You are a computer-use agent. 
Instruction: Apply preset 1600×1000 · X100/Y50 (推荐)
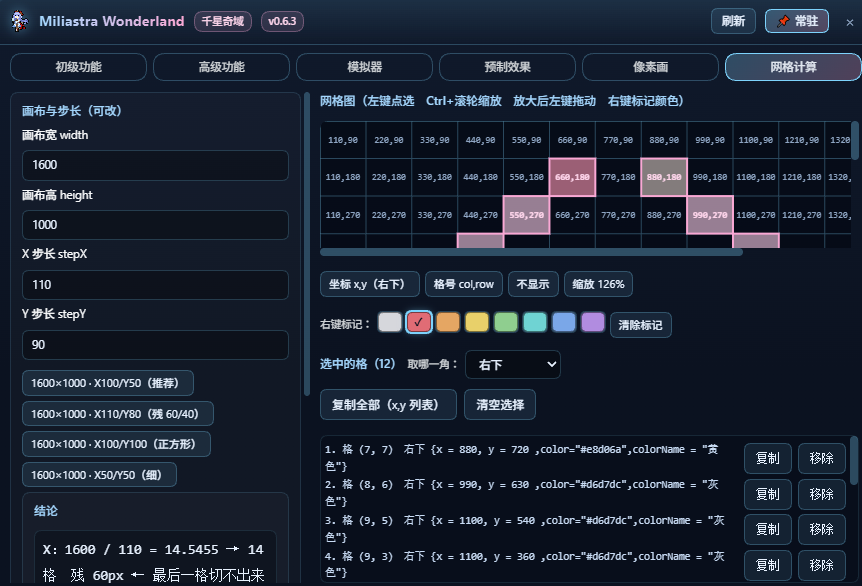(108, 383)
